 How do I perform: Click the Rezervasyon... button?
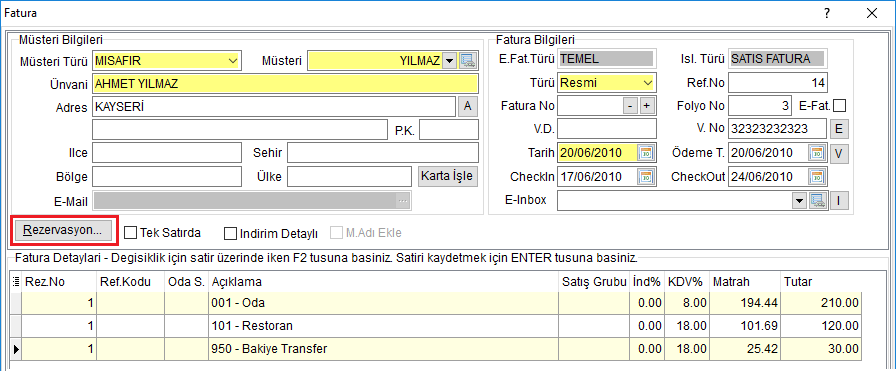(64, 230)
